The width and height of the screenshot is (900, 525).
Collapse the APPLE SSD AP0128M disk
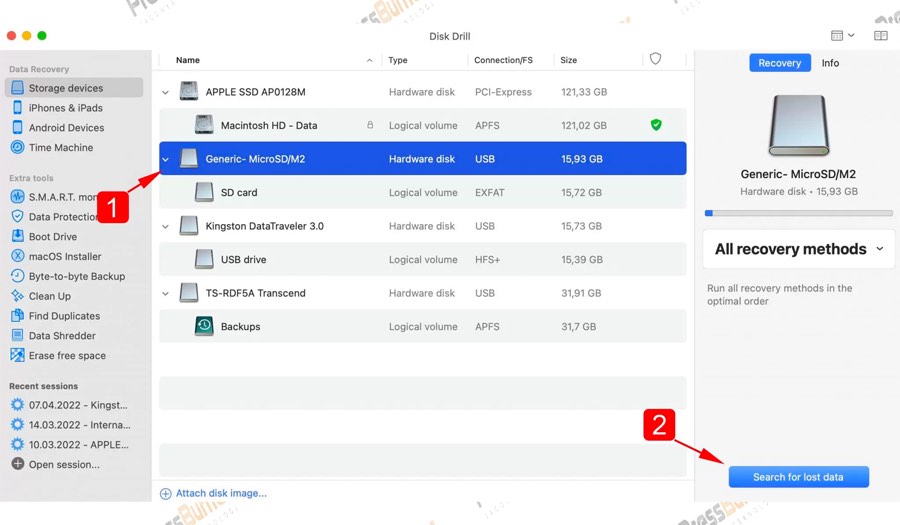point(166,92)
